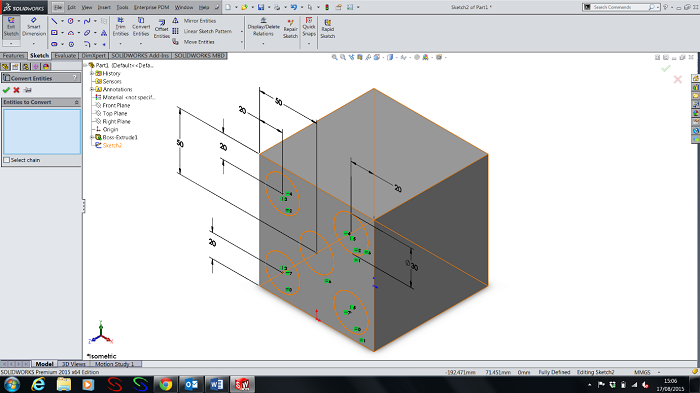Open the Quick Snaps dropdown arrow

click(x=308, y=44)
